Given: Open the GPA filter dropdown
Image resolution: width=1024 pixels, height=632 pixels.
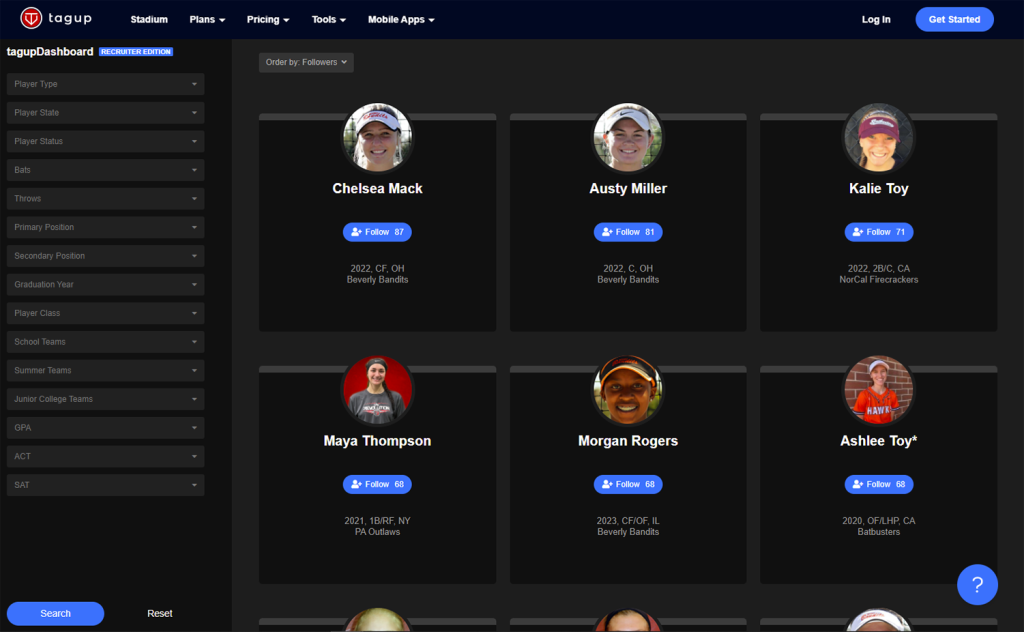Looking at the screenshot, I should [x=105, y=428].
